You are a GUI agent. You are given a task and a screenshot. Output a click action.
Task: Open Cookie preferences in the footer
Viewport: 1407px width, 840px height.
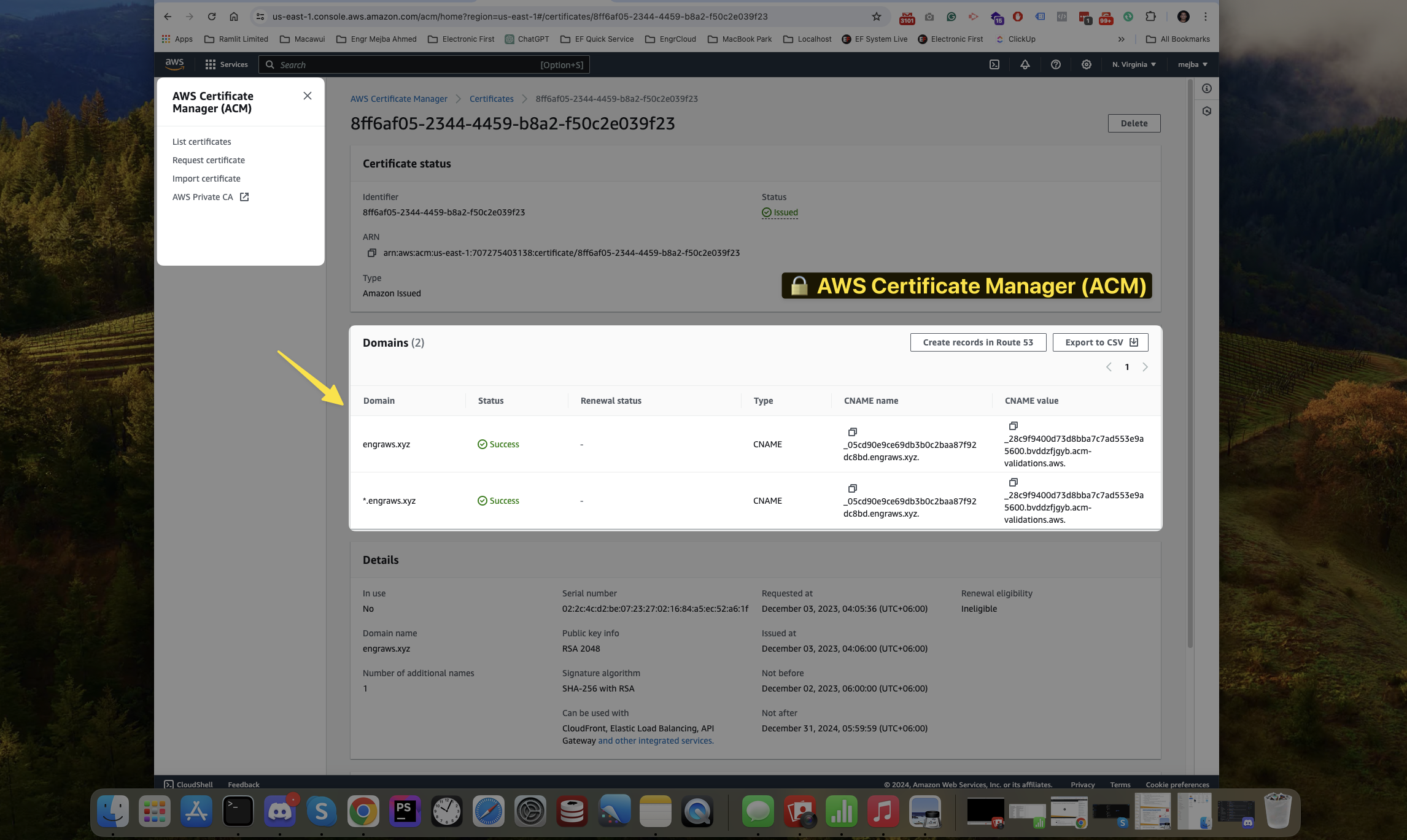point(1177,784)
